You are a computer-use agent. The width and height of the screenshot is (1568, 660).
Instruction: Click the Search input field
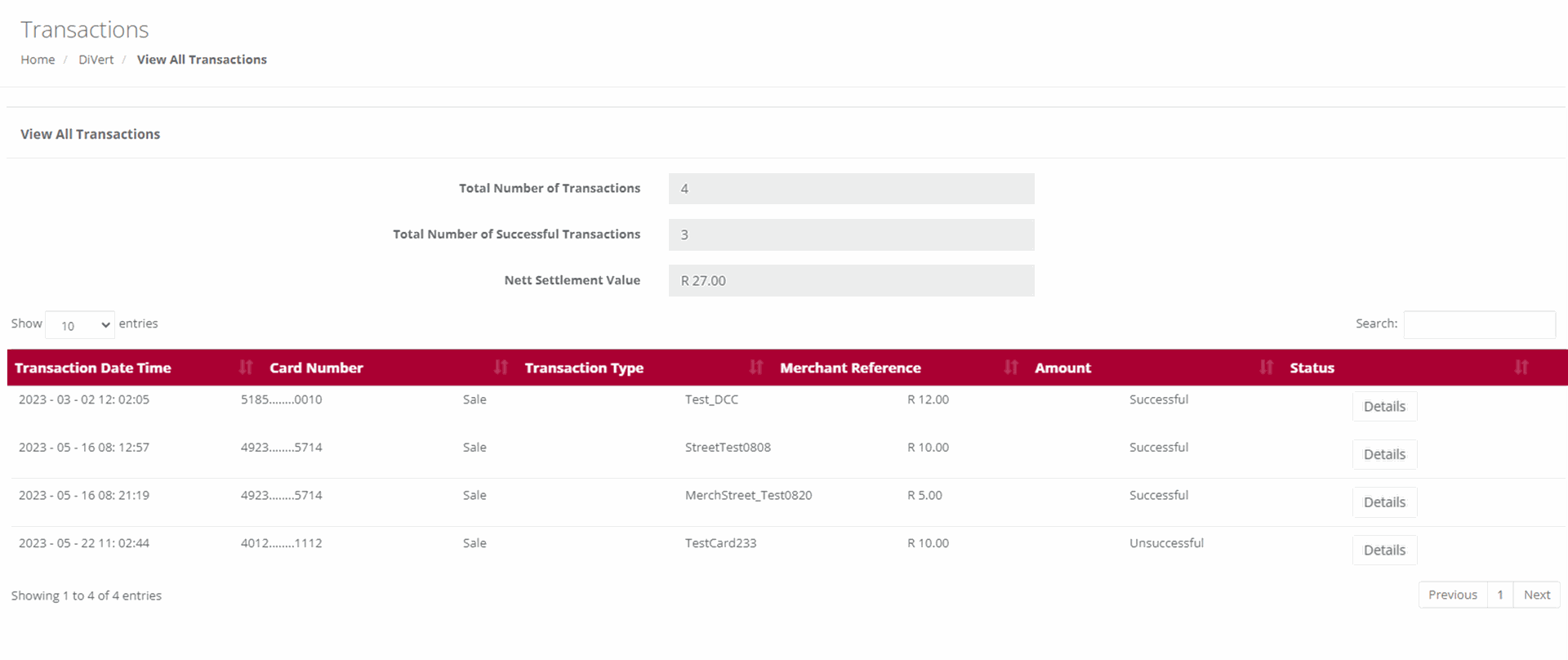[x=1479, y=324]
